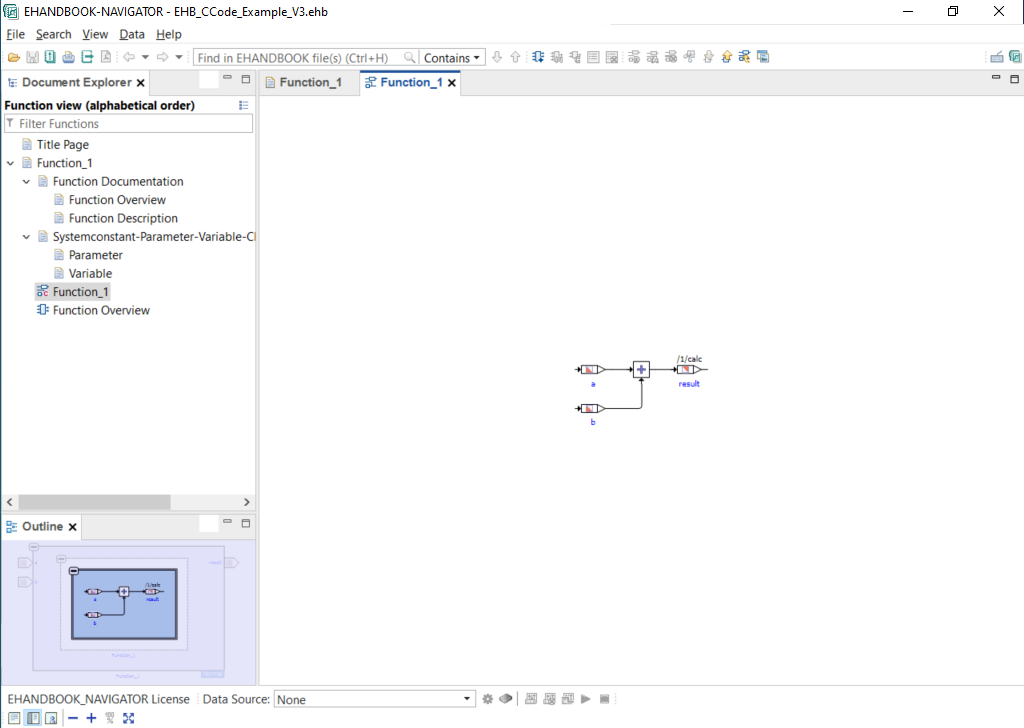This screenshot has width=1024, height=728.
Task: Click the zoom out minus icon at the bottom
Action: pos(72,717)
